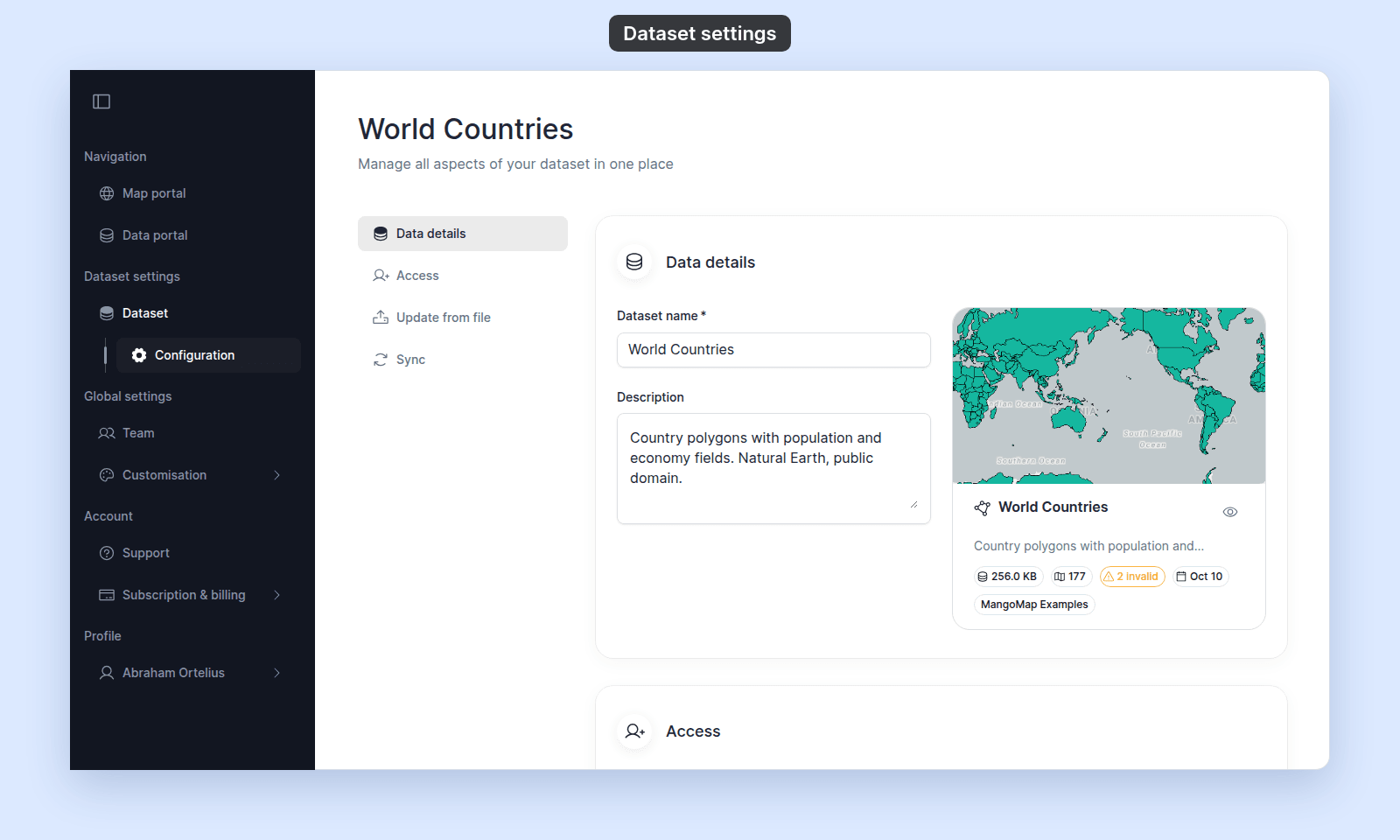Switch to the Sync tab
The height and width of the screenshot is (840, 1400).
point(463,360)
